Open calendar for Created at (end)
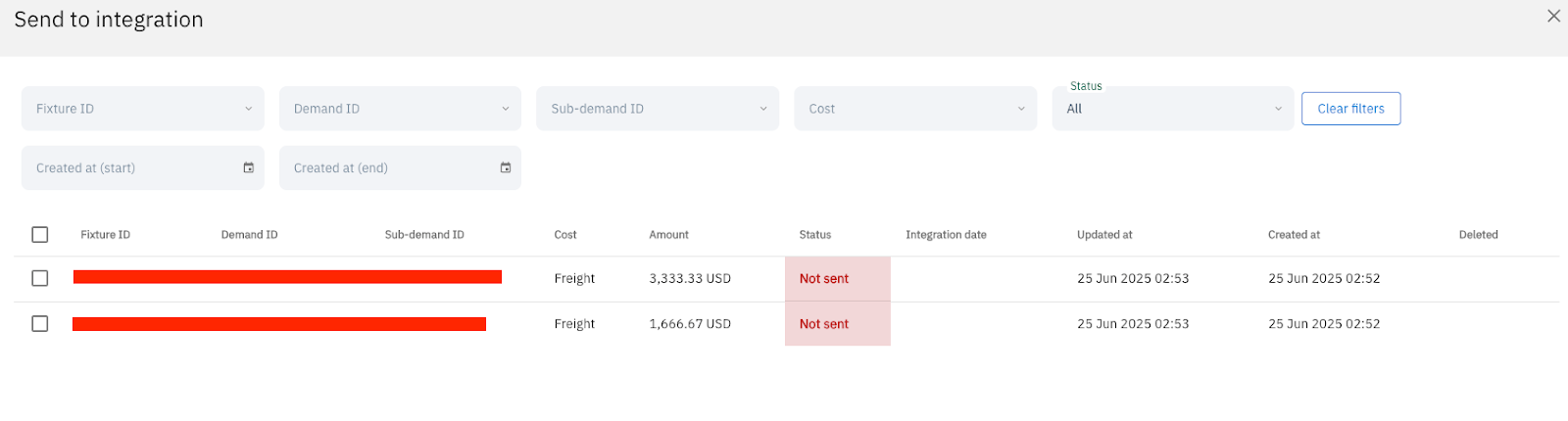1568x421 pixels. [x=506, y=168]
